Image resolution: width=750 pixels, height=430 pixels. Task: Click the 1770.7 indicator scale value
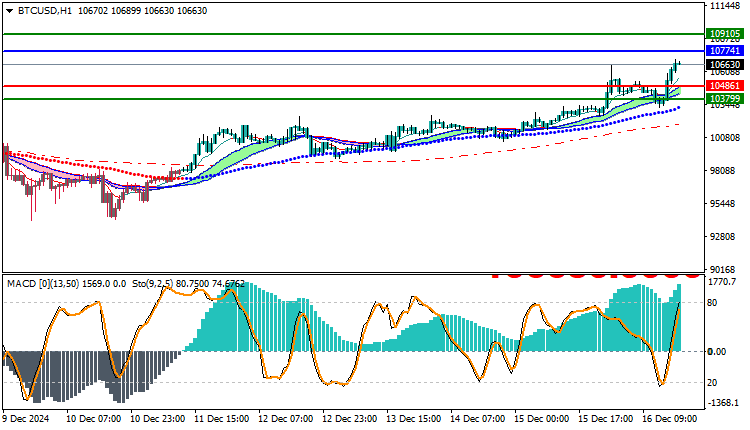722,282
